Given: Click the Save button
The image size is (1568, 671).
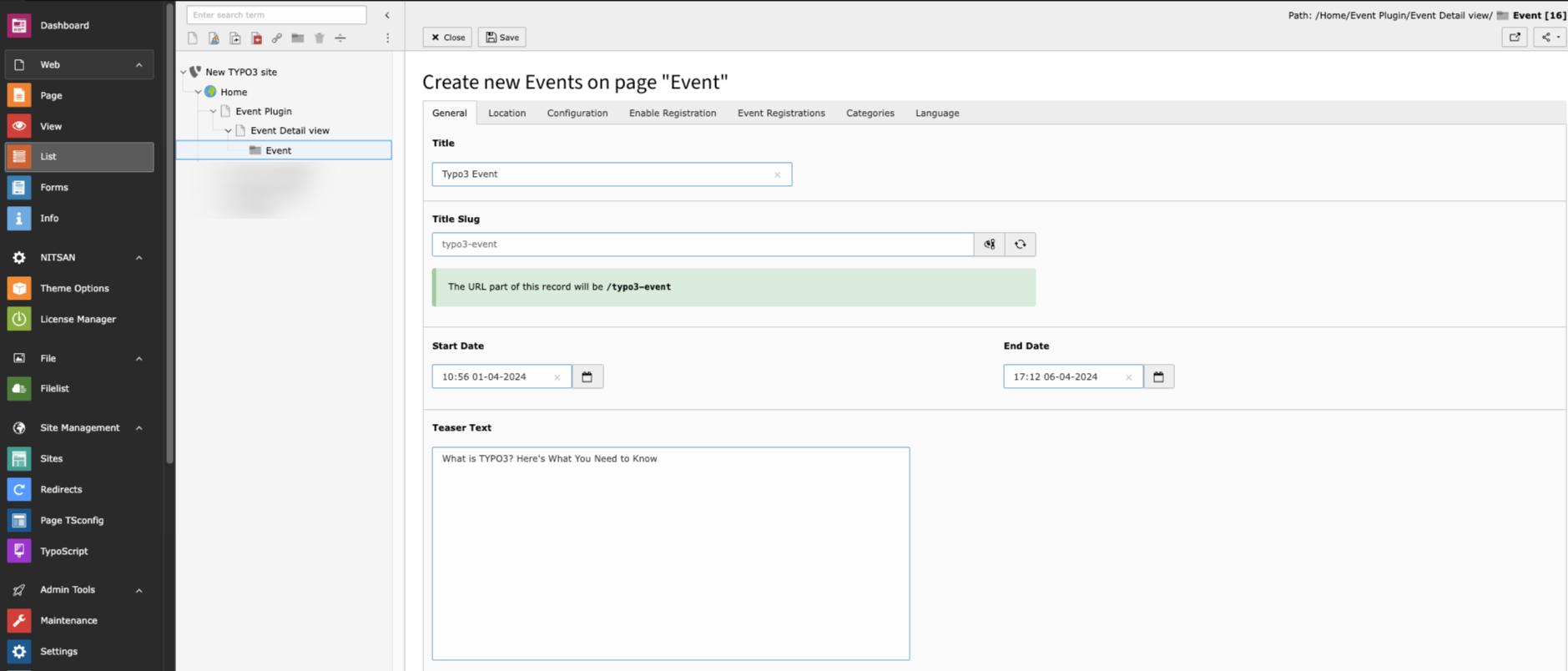Looking at the screenshot, I should (502, 38).
